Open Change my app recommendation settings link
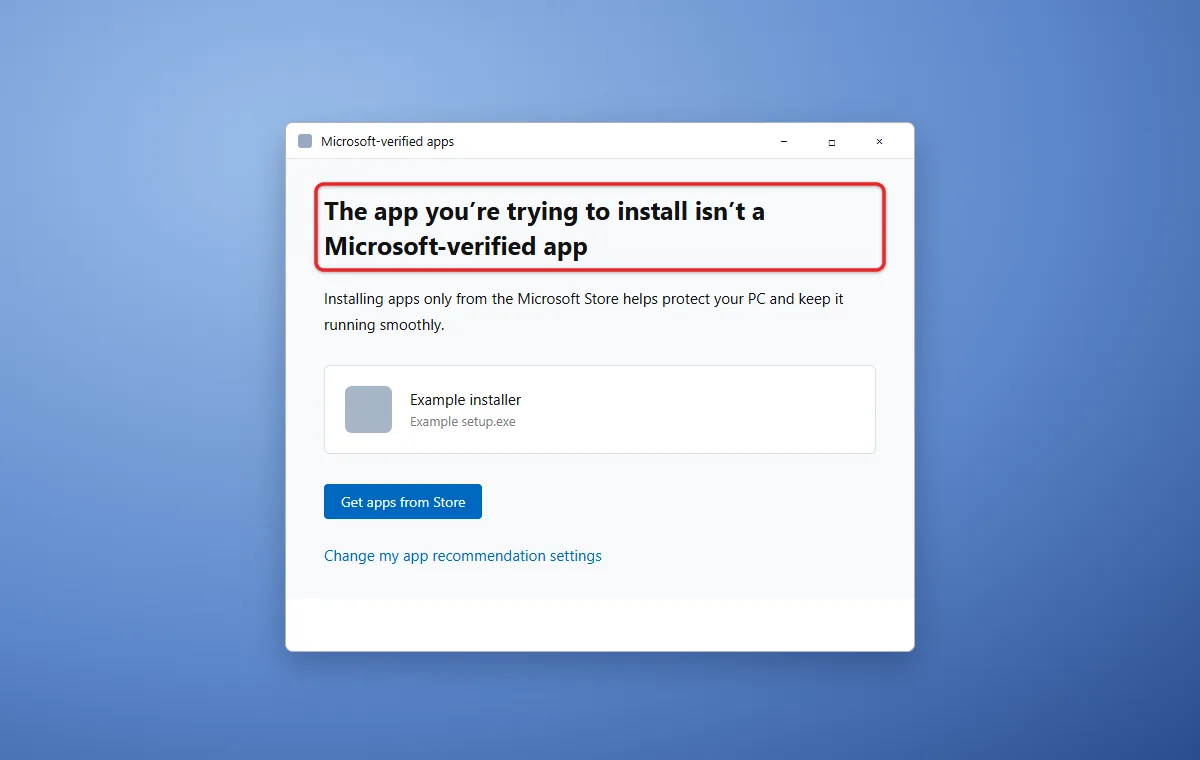 (463, 556)
